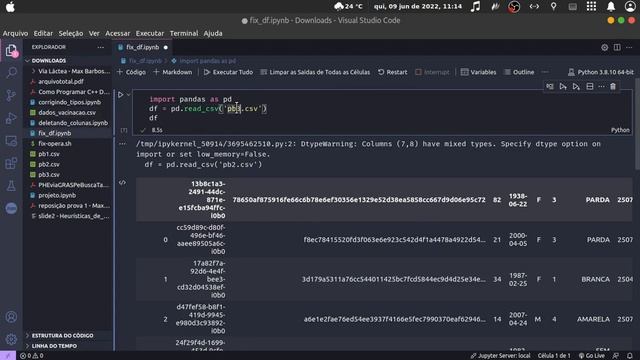
Task: Open the system notification bell in top bar
Action: click(x=611, y=7)
